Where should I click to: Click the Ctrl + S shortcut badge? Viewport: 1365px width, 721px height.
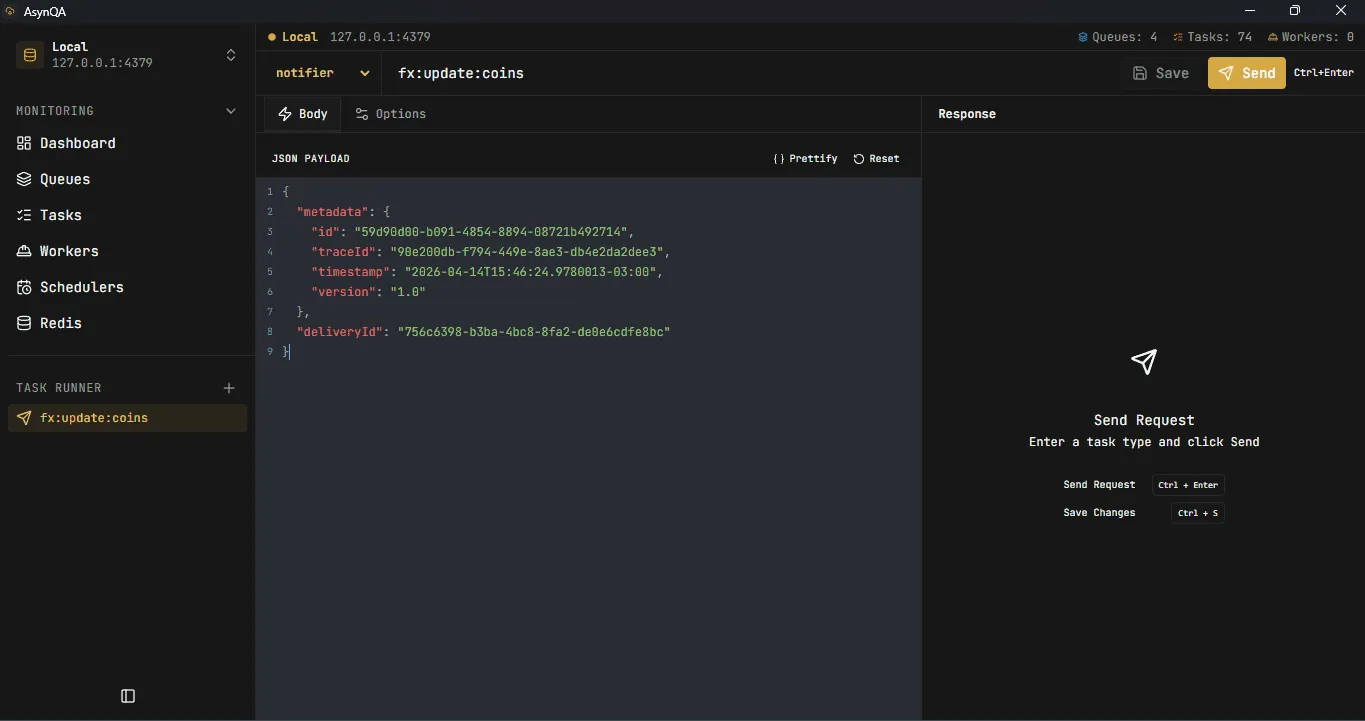(x=1198, y=513)
